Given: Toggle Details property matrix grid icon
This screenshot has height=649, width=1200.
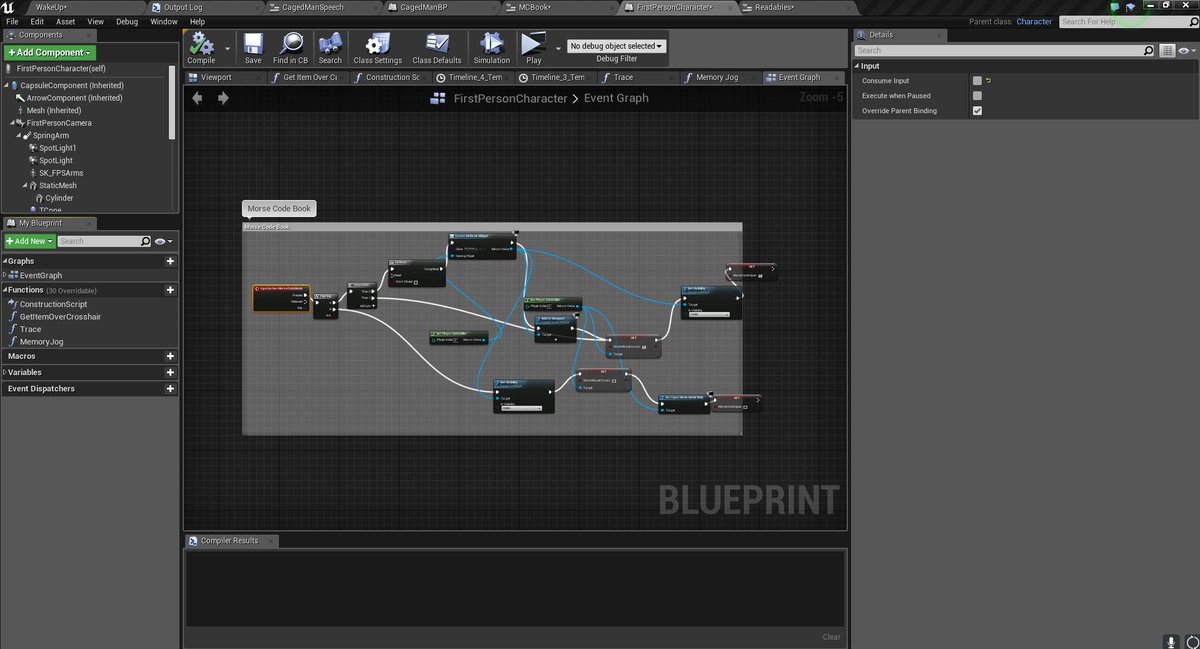Looking at the screenshot, I should [x=1167, y=50].
